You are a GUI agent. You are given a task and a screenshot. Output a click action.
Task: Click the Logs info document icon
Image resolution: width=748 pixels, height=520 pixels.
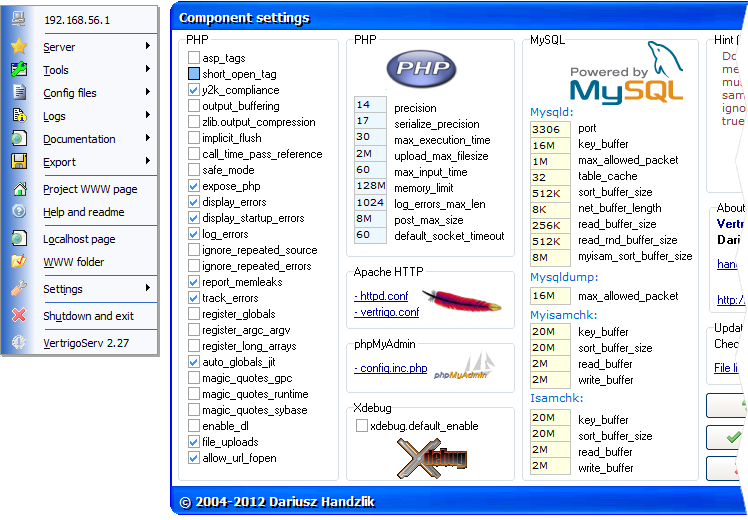tap(19, 115)
